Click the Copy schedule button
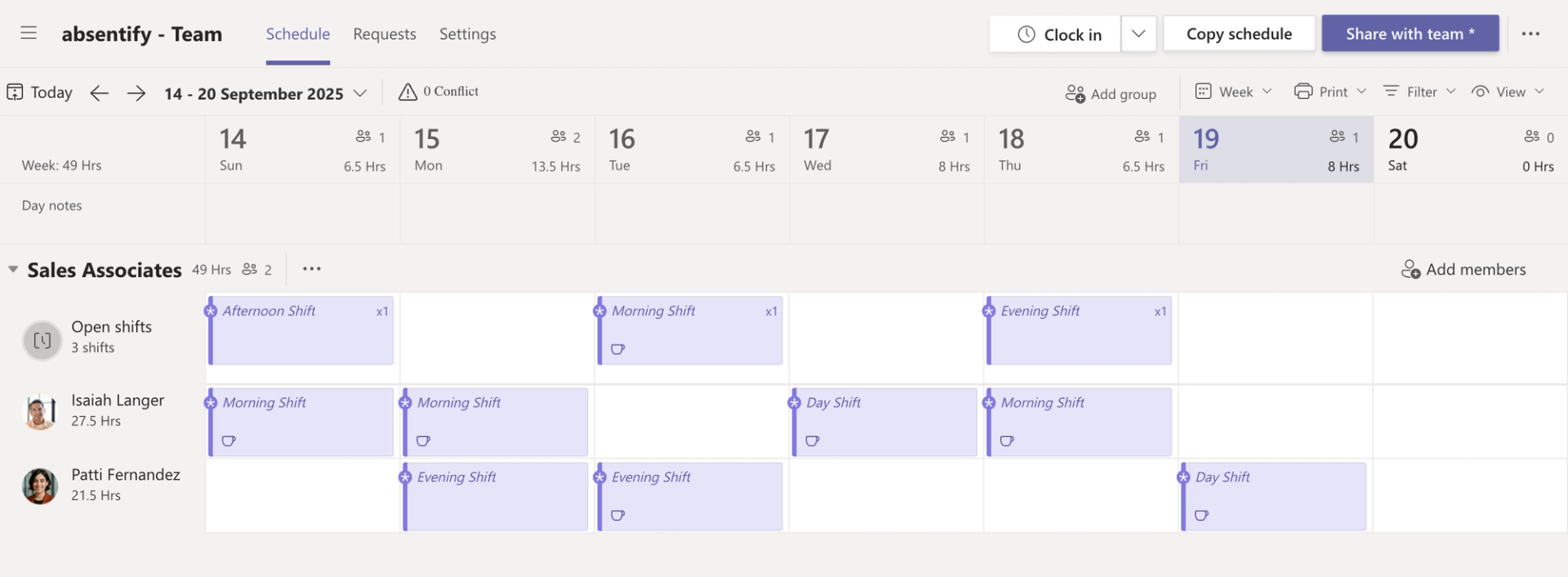 [x=1238, y=34]
